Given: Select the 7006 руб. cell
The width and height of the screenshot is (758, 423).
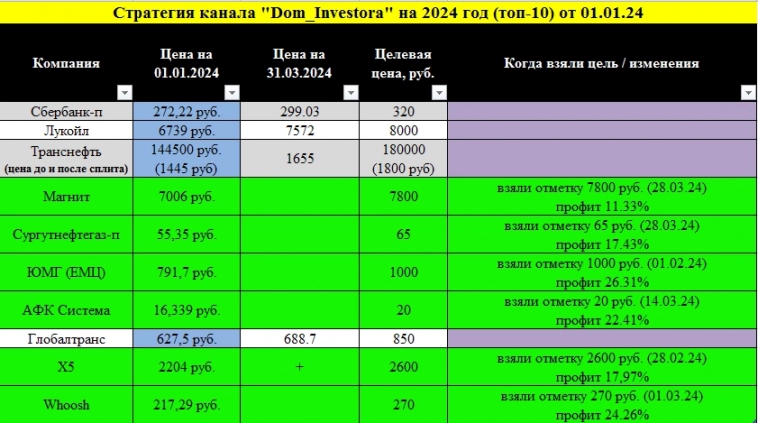Looking at the screenshot, I should [187, 196].
